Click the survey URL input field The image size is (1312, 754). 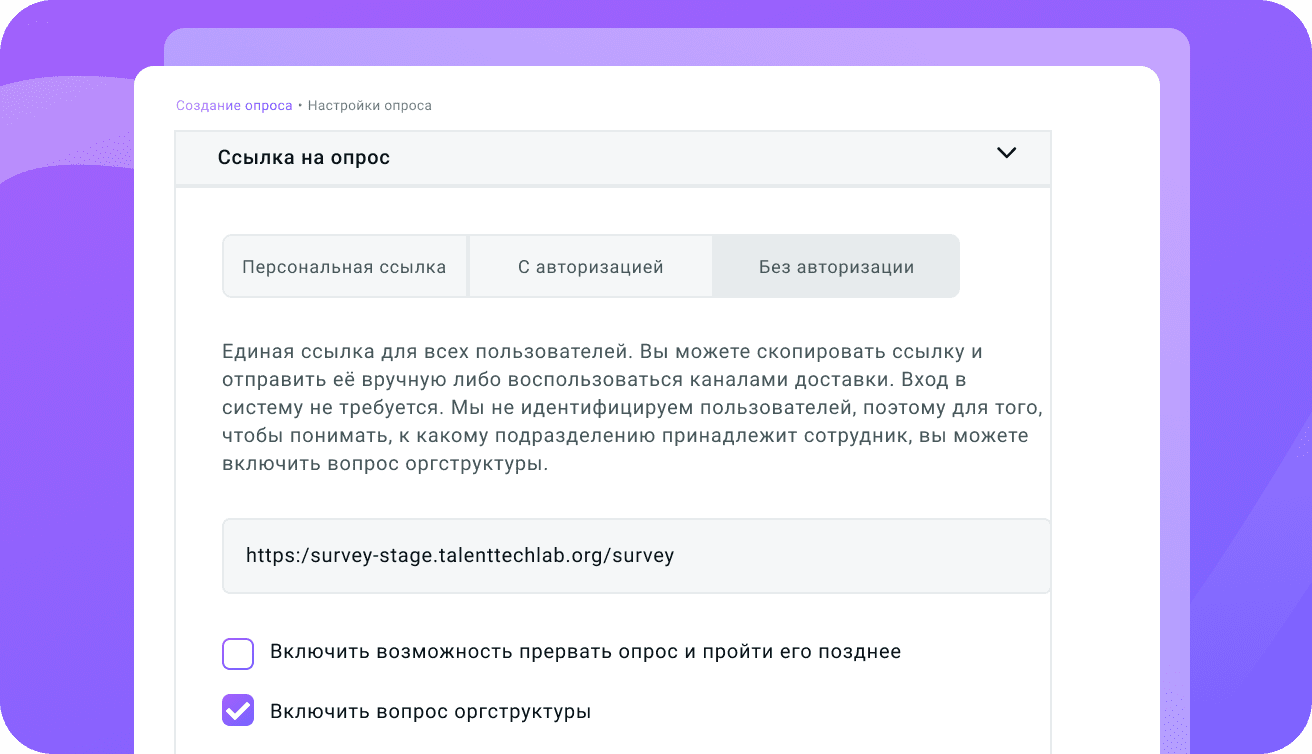[x=636, y=556]
